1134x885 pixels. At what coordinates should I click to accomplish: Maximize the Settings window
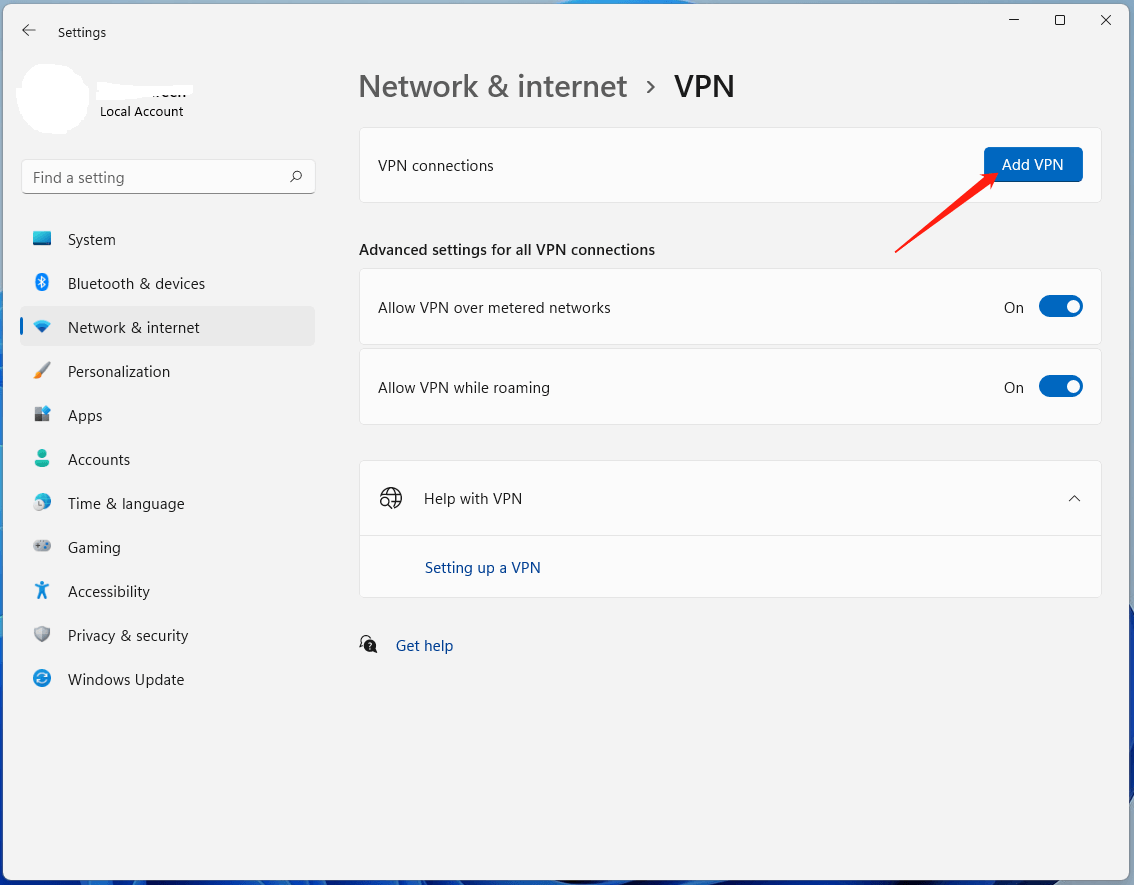tap(1060, 20)
